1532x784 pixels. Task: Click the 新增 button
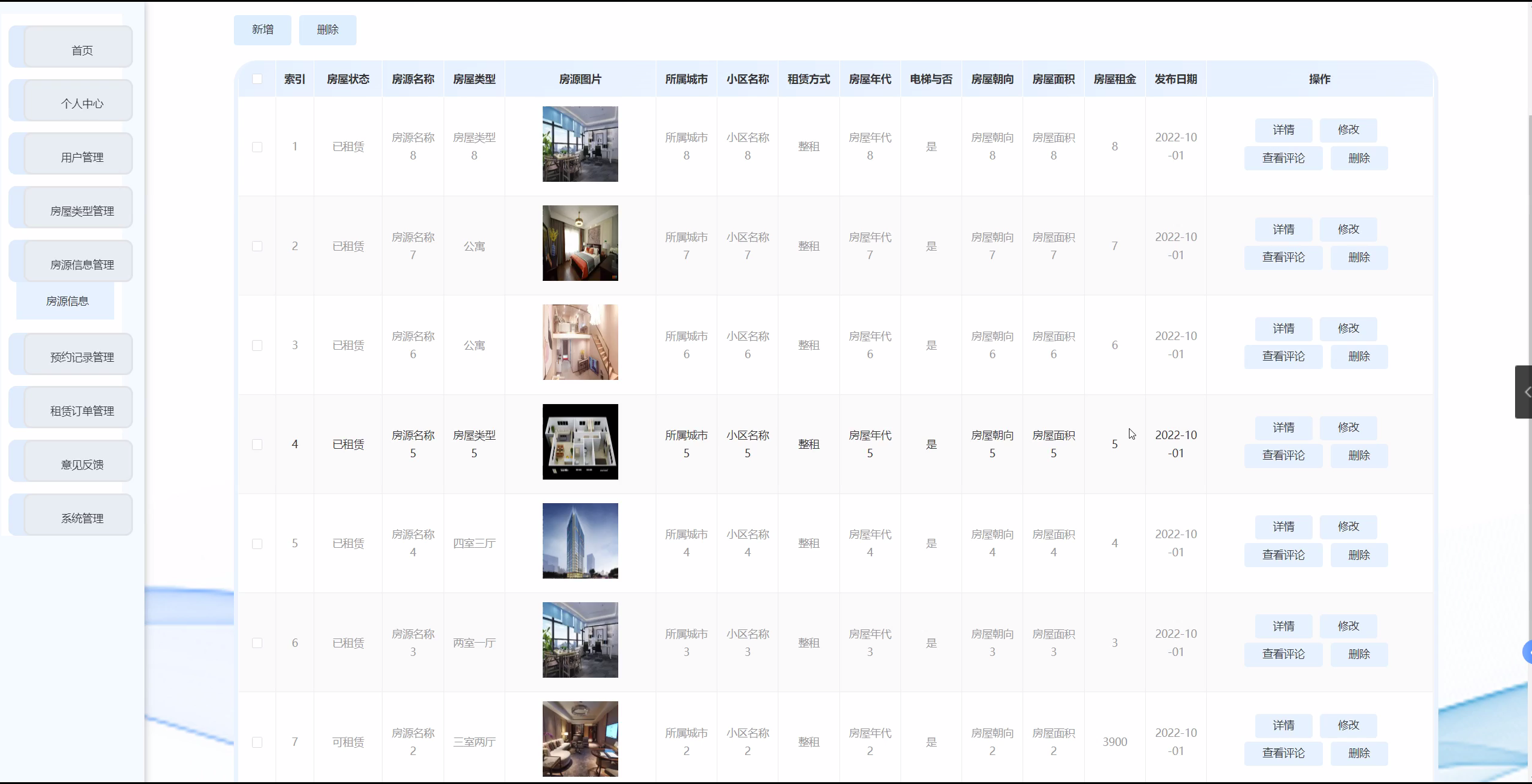click(x=262, y=30)
